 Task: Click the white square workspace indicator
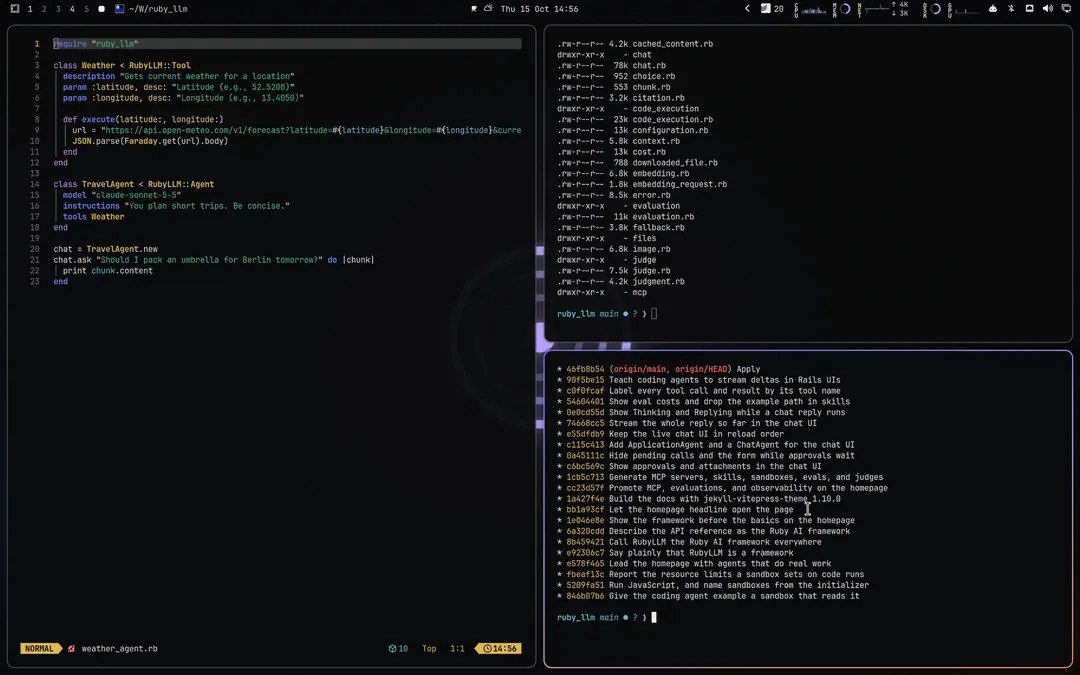(x=101, y=9)
